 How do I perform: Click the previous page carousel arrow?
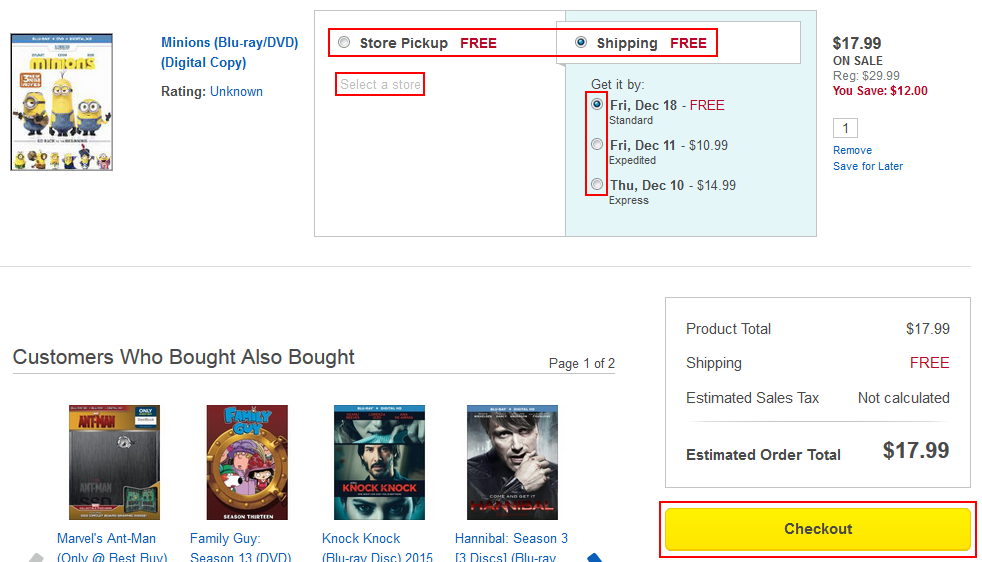(36, 557)
